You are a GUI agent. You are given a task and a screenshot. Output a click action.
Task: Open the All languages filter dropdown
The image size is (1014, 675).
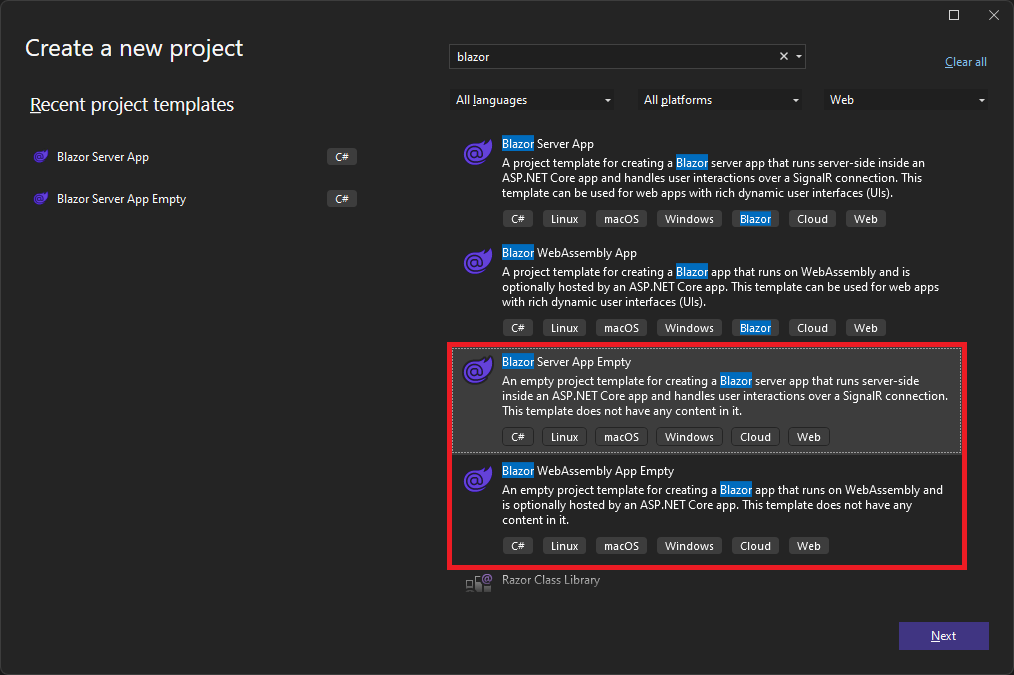pos(532,100)
